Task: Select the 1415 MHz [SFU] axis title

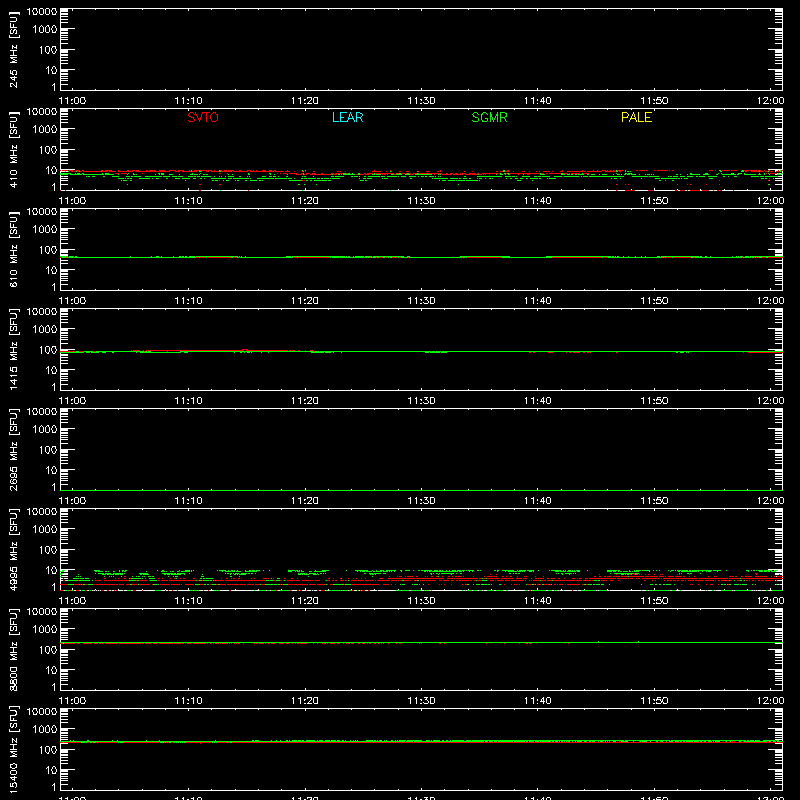Action: [14, 349]
